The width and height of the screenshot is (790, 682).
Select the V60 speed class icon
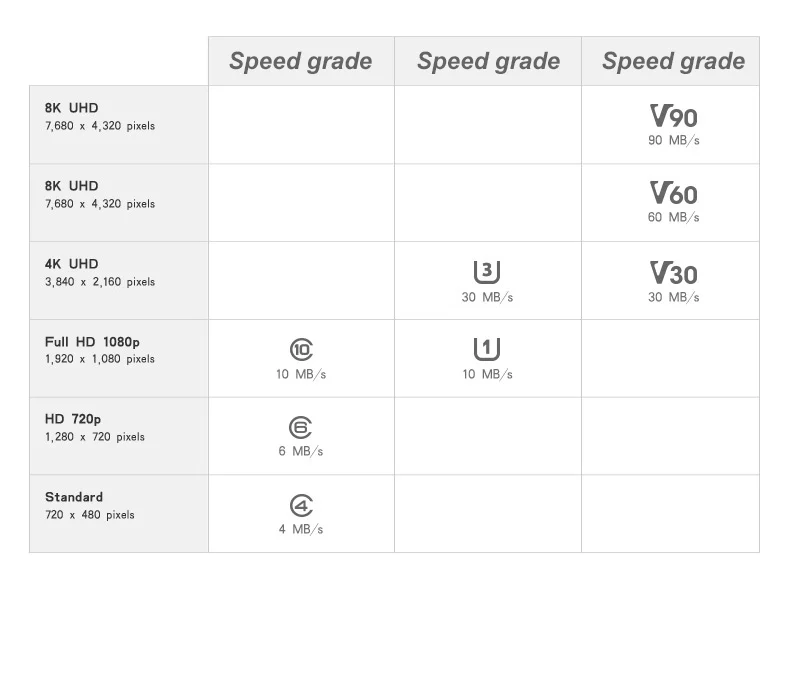[673, 193]
